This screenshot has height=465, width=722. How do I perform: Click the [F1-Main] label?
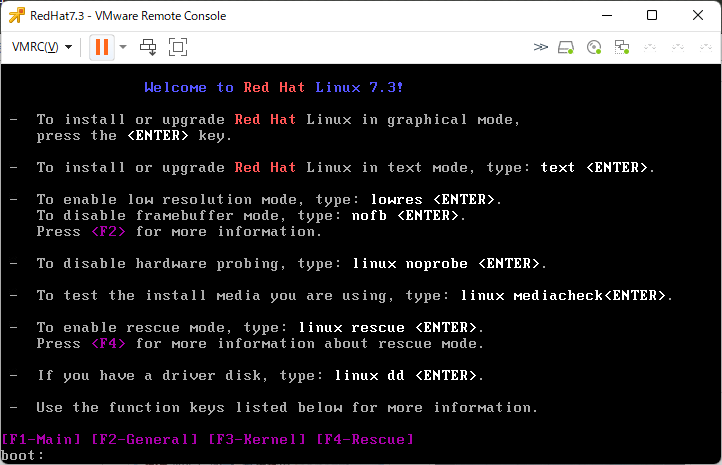(x=41, y=439)
